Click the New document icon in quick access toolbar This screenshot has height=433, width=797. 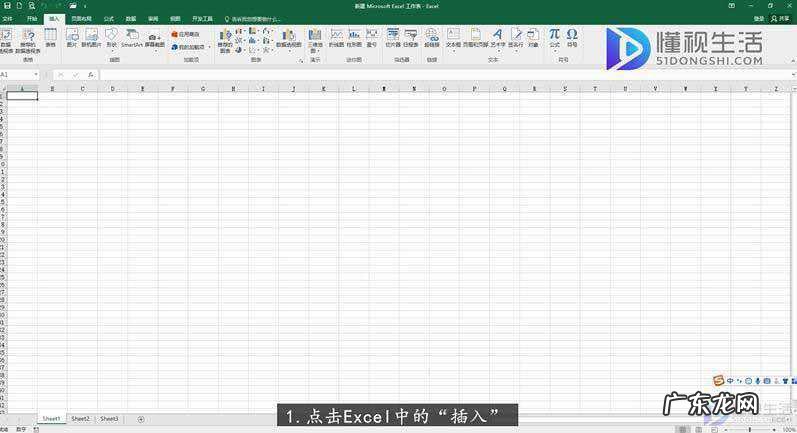point(19,6)
